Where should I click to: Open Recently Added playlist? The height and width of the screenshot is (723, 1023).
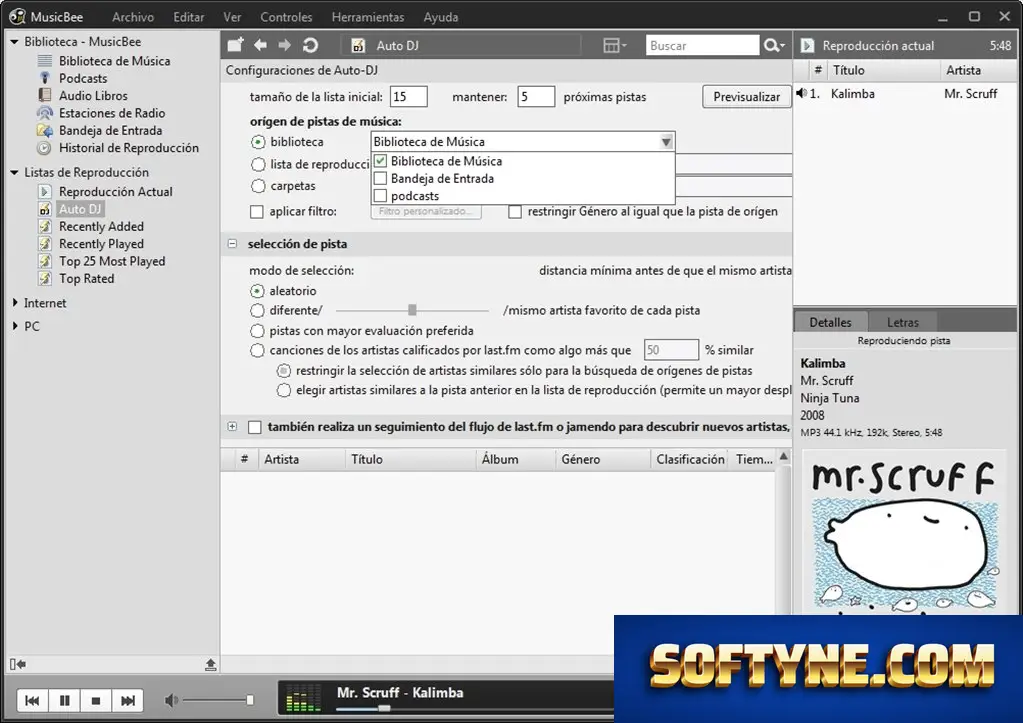[x=101, y=226]
